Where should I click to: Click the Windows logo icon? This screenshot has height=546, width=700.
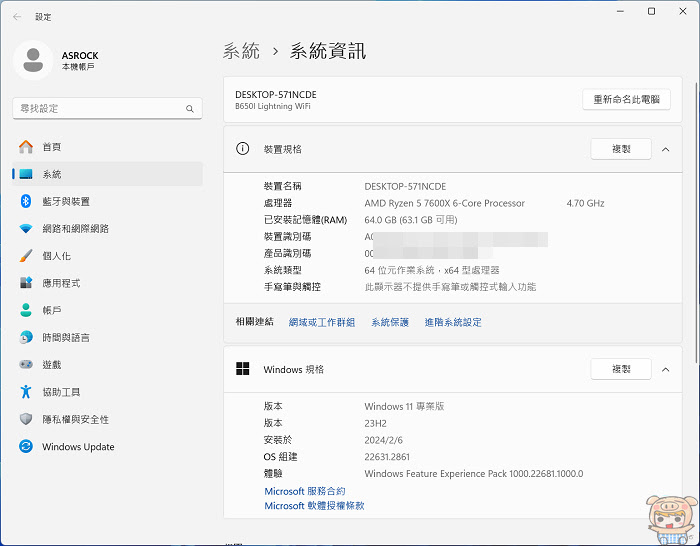242,369
